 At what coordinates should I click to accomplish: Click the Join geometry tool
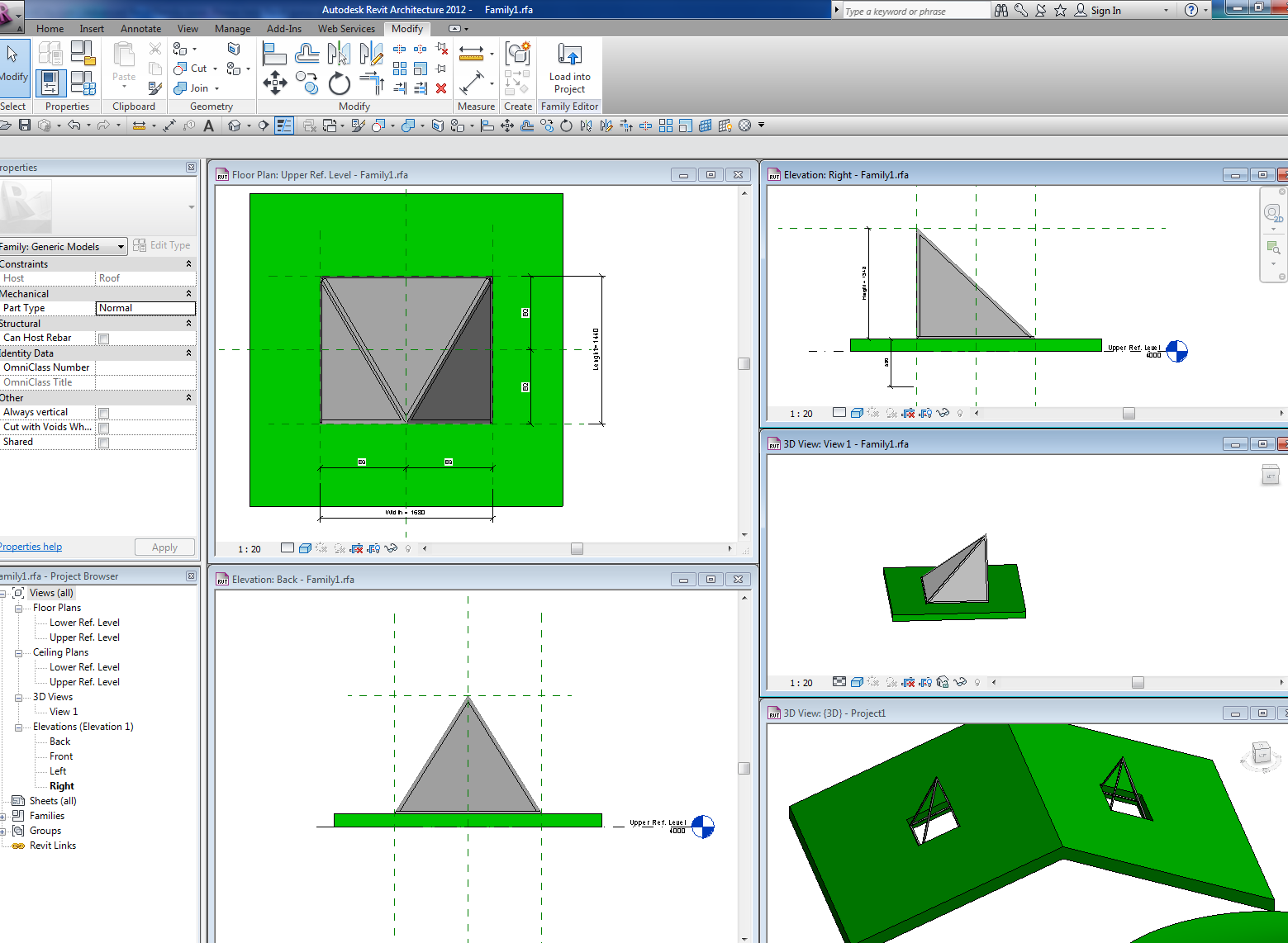coord(192,88)
